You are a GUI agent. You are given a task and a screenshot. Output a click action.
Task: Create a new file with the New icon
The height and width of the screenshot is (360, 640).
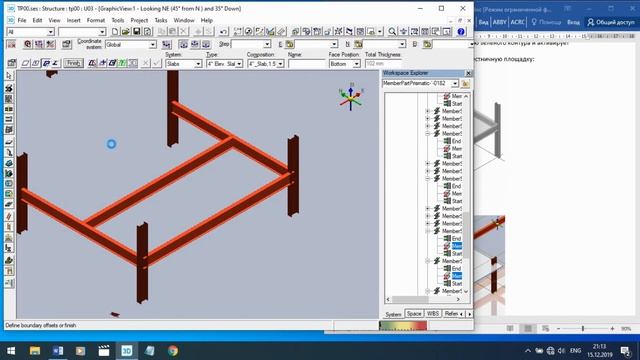115,31
